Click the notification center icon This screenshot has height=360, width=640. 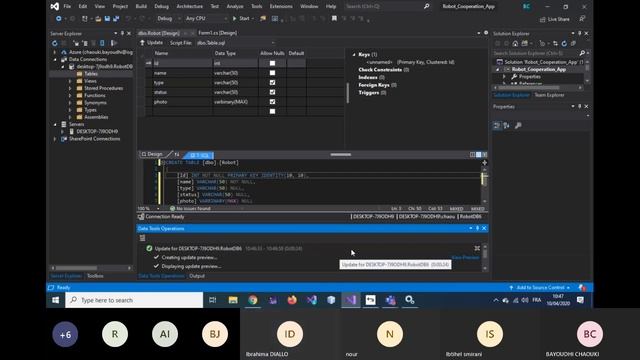click(580, 300)
